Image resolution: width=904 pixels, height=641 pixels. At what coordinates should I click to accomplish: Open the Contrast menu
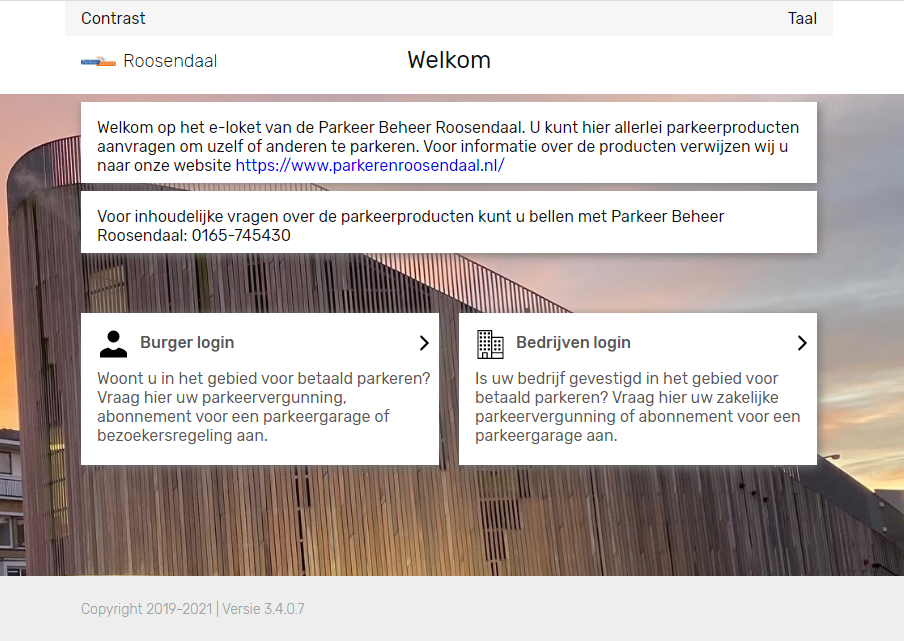pos(113,18)
